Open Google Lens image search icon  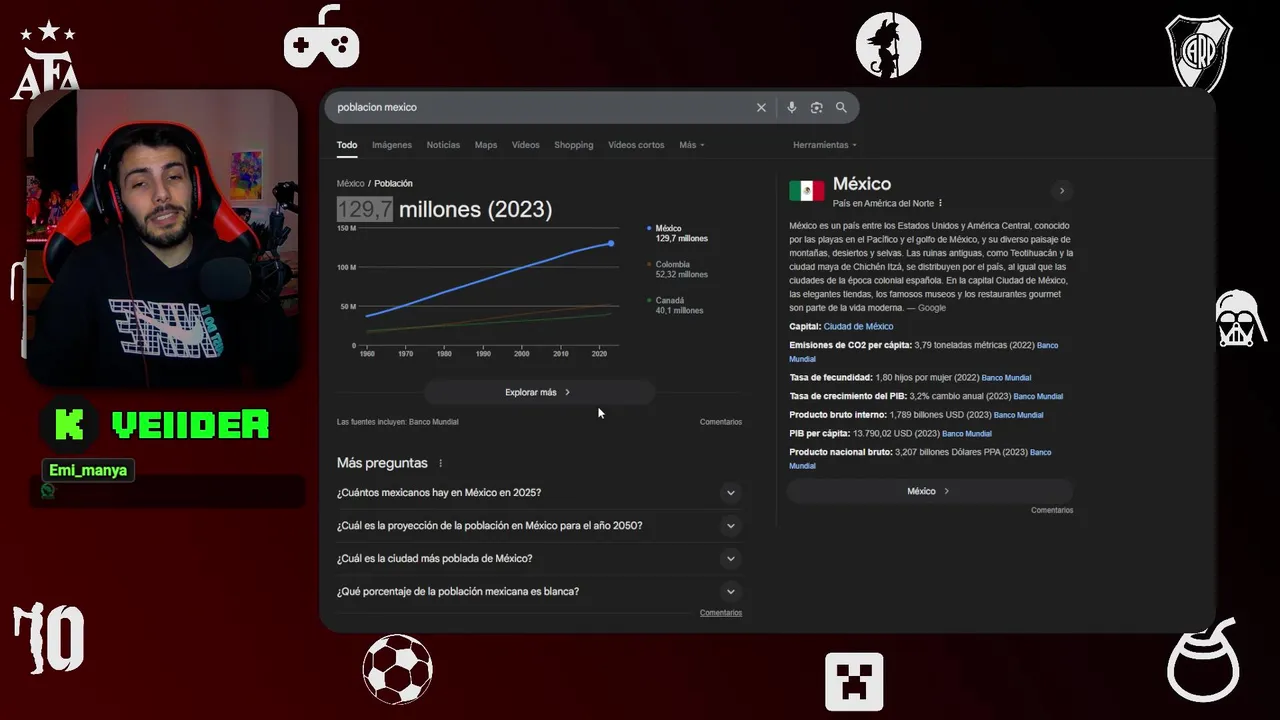(x=816, y=107)
